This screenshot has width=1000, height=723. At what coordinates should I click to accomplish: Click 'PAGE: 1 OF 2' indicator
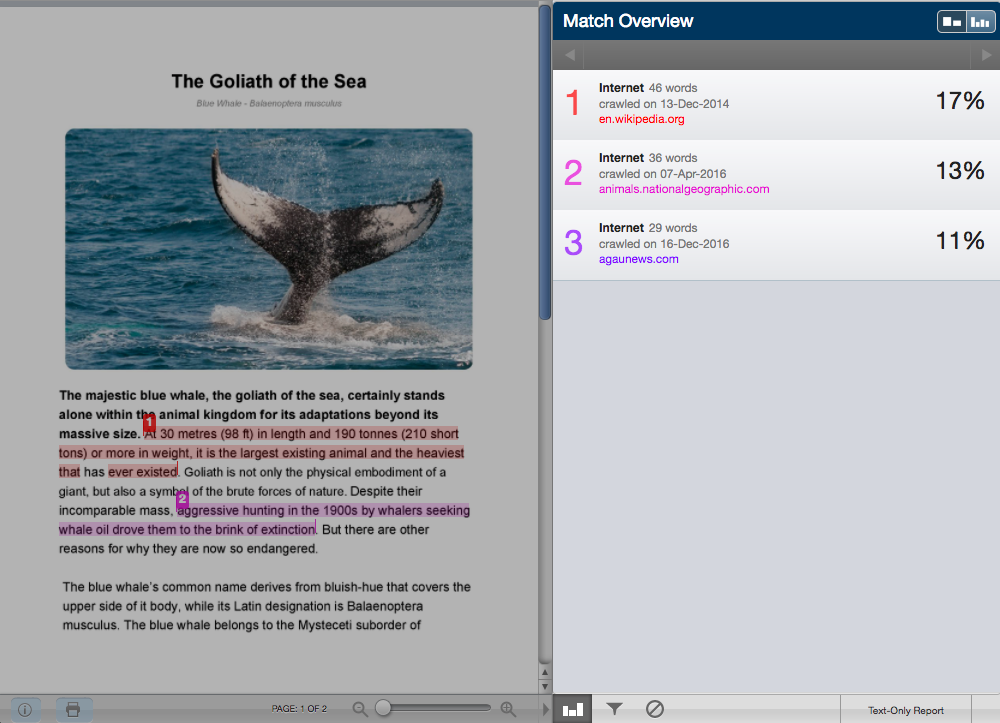click(x=299, y=709)
